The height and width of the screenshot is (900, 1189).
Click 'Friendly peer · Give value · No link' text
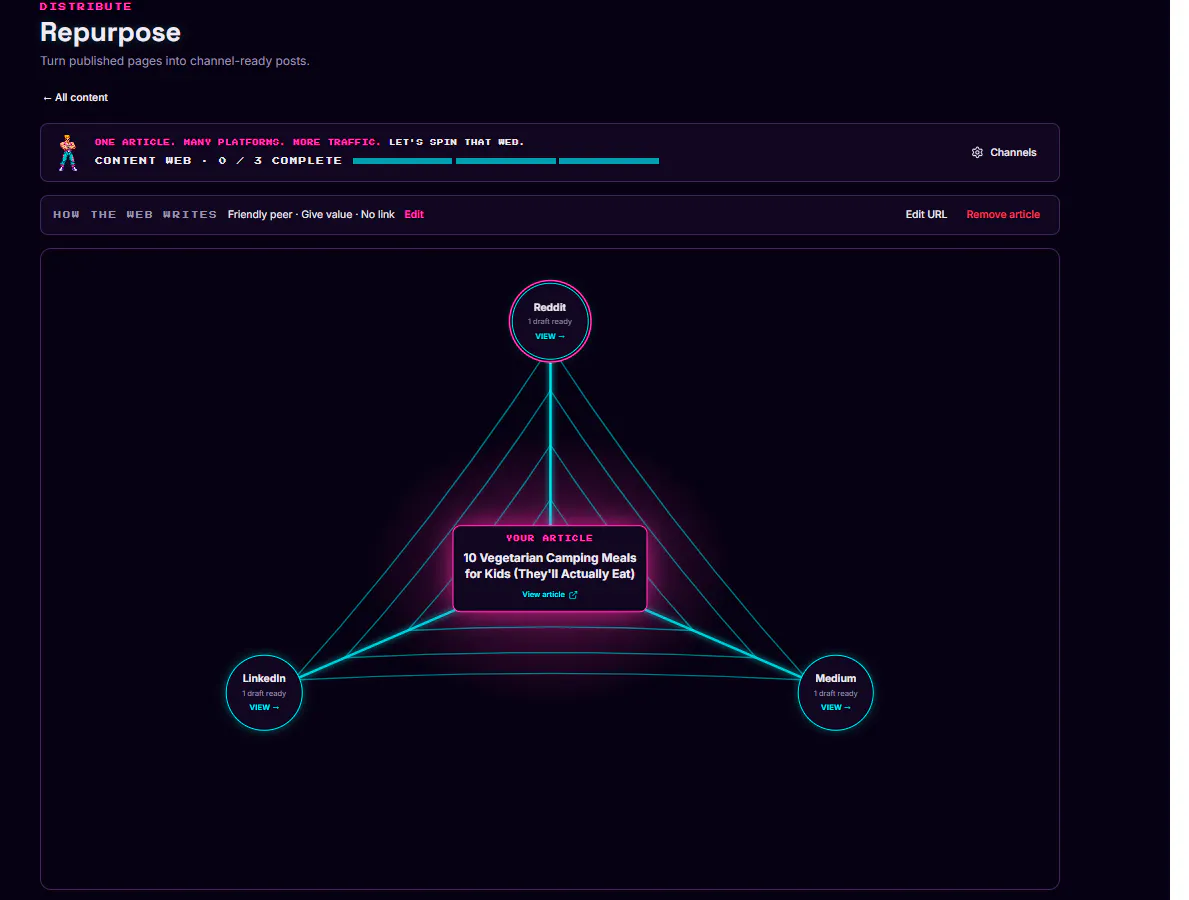[x=311, y=215]
